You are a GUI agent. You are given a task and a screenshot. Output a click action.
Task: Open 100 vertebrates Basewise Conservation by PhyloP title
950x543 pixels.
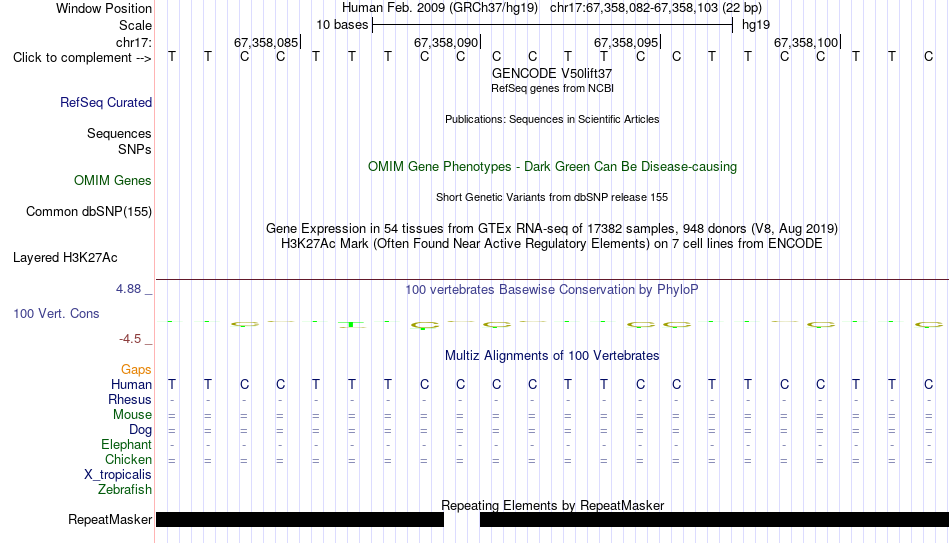(x=552, y=290)
